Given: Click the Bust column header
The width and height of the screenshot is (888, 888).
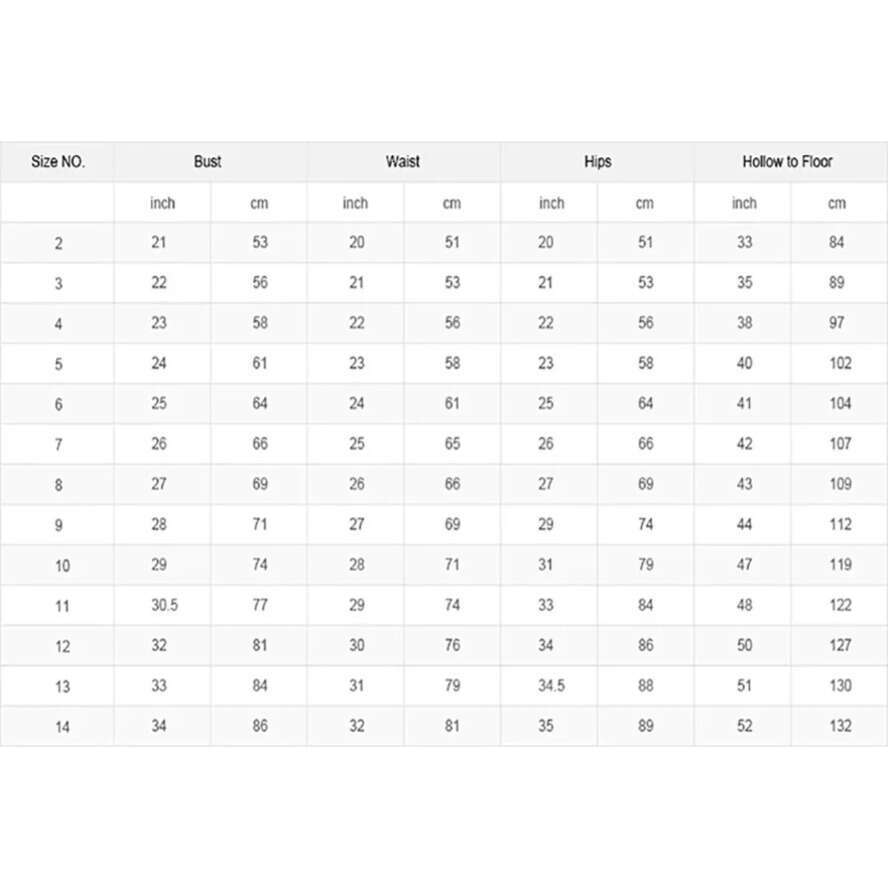Looking at the screenshot, I should pos(208,161).
